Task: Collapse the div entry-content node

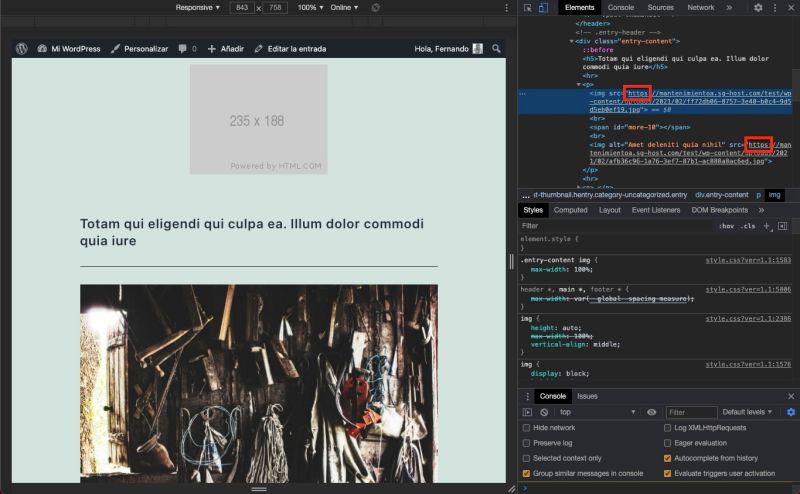Action: (571, 41)
